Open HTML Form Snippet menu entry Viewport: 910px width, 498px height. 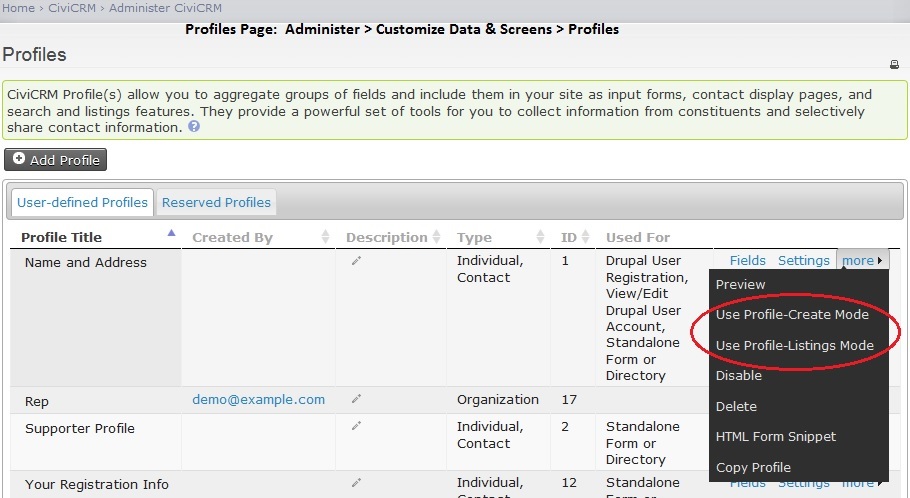pos(775,436)
